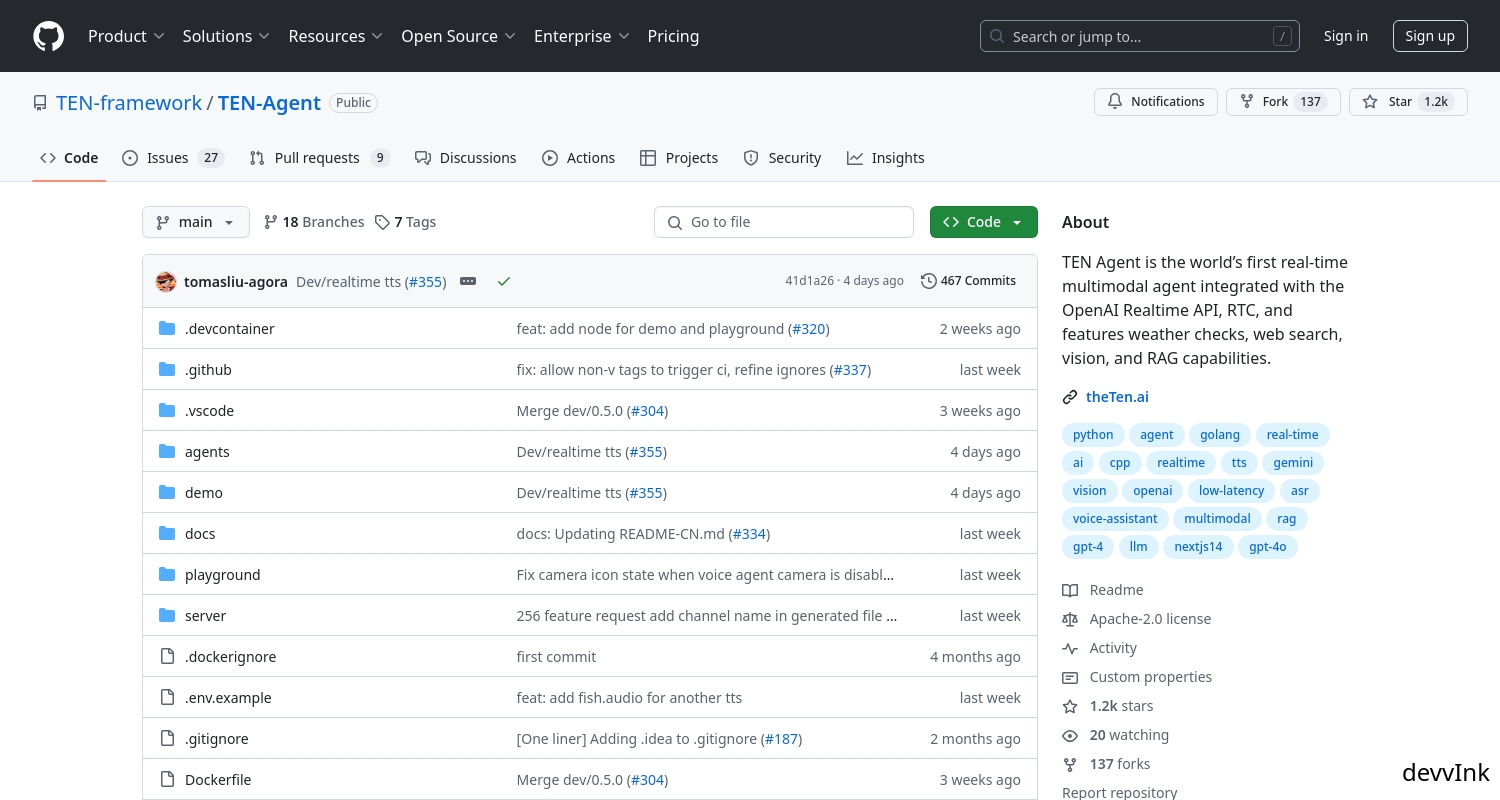Click the Search or jump to field
Image resolution: width=1500 pixels, height=800 pixels.
[x=1140, y=36]
